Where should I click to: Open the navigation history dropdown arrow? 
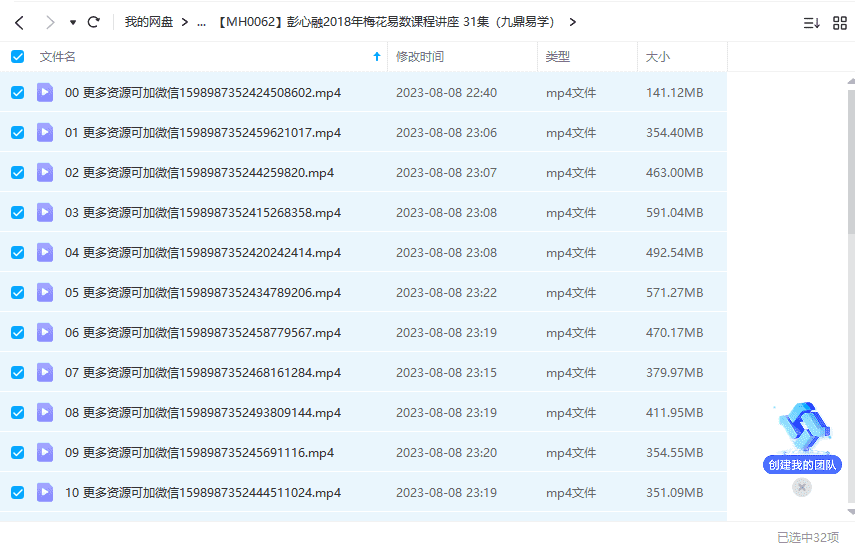[73, 22]
